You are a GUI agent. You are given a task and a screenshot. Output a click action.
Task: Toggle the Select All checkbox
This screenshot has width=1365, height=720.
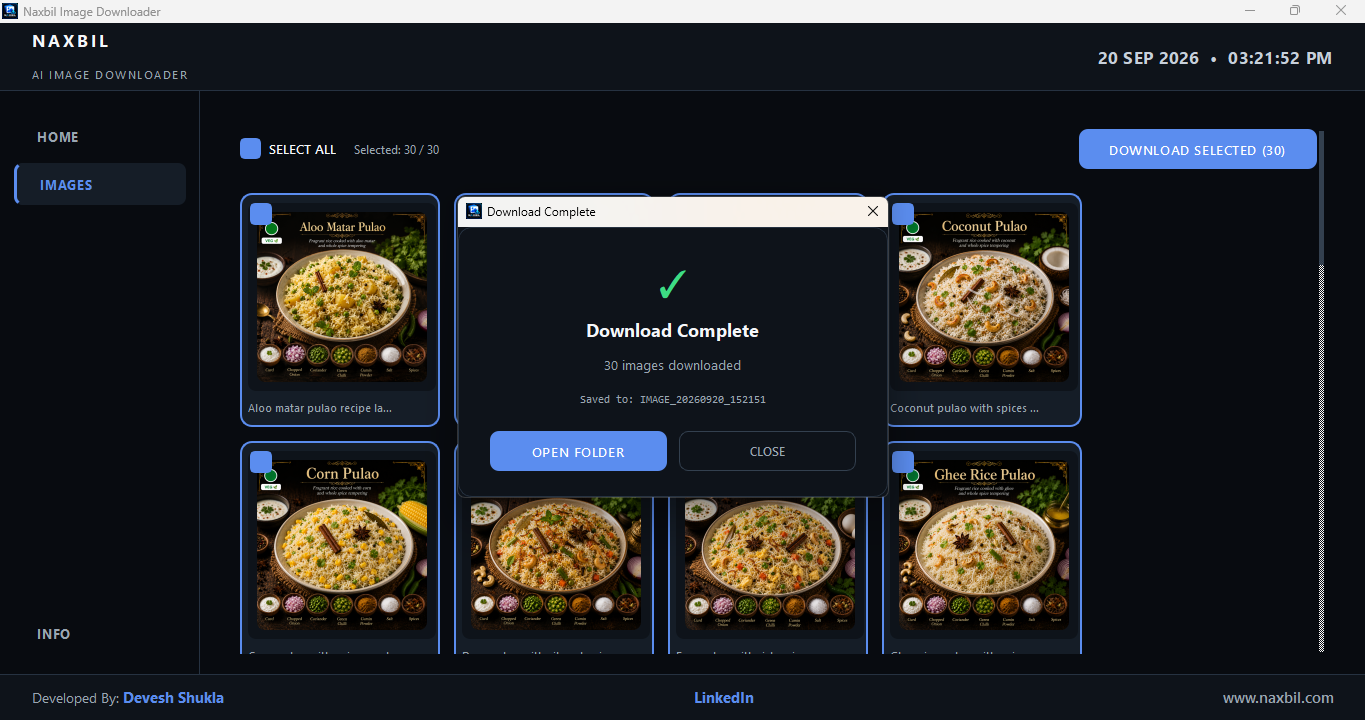tap(250, 149)
